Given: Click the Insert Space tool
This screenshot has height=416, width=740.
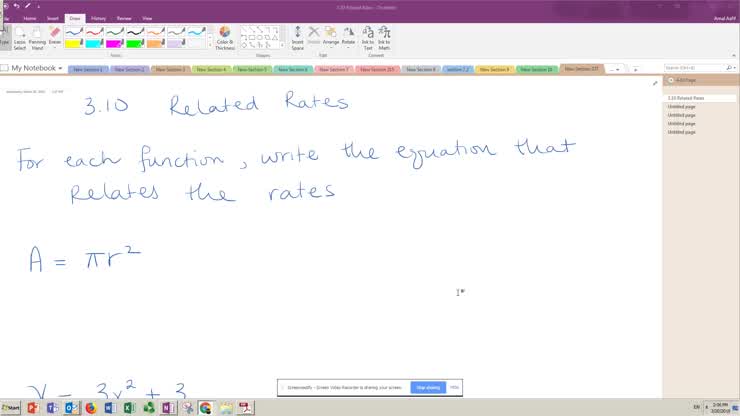Looking at the screenshot, I should [x=297, y=38].
